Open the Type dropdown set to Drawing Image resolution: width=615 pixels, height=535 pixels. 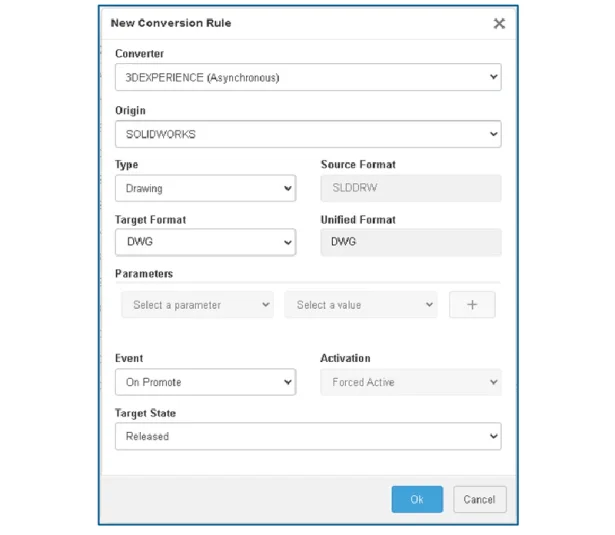click(205, 188)
